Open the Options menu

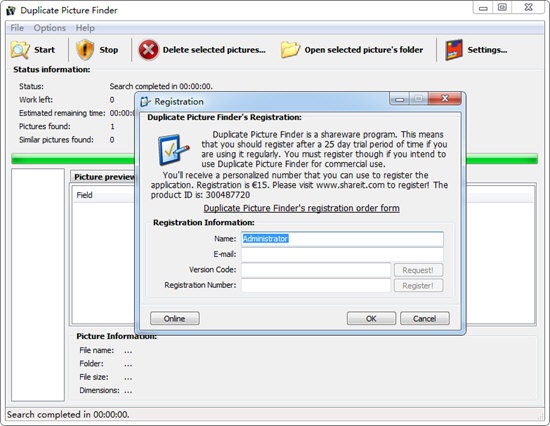coord(49,28)
